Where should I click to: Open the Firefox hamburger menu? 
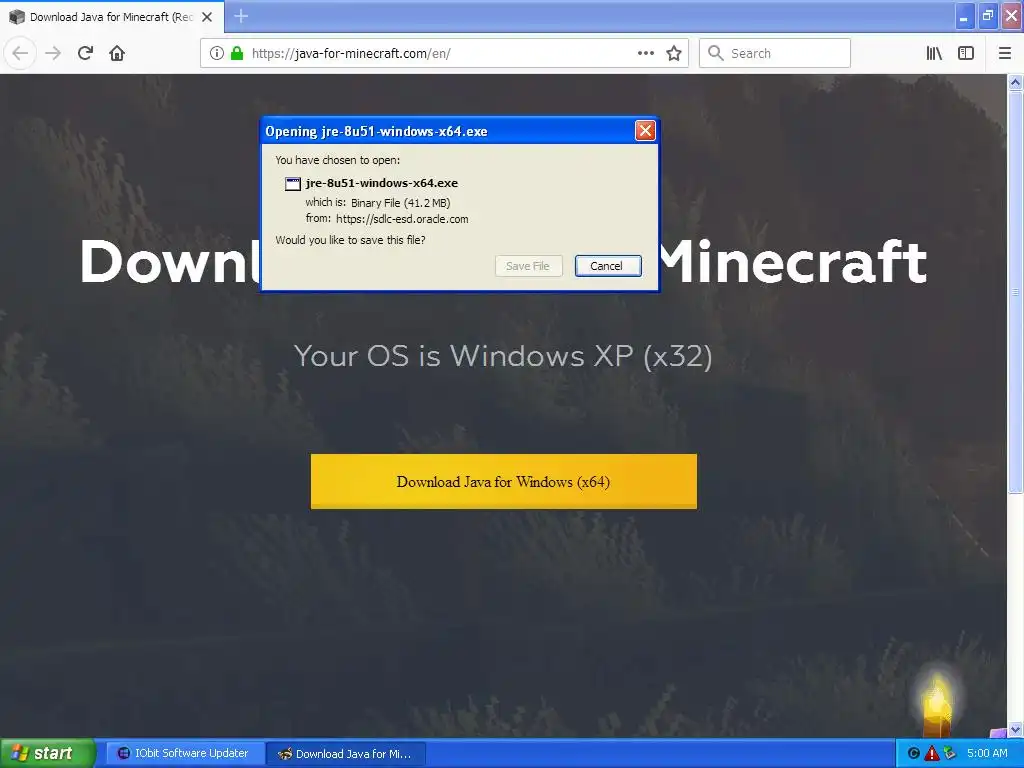point(1004,53)
